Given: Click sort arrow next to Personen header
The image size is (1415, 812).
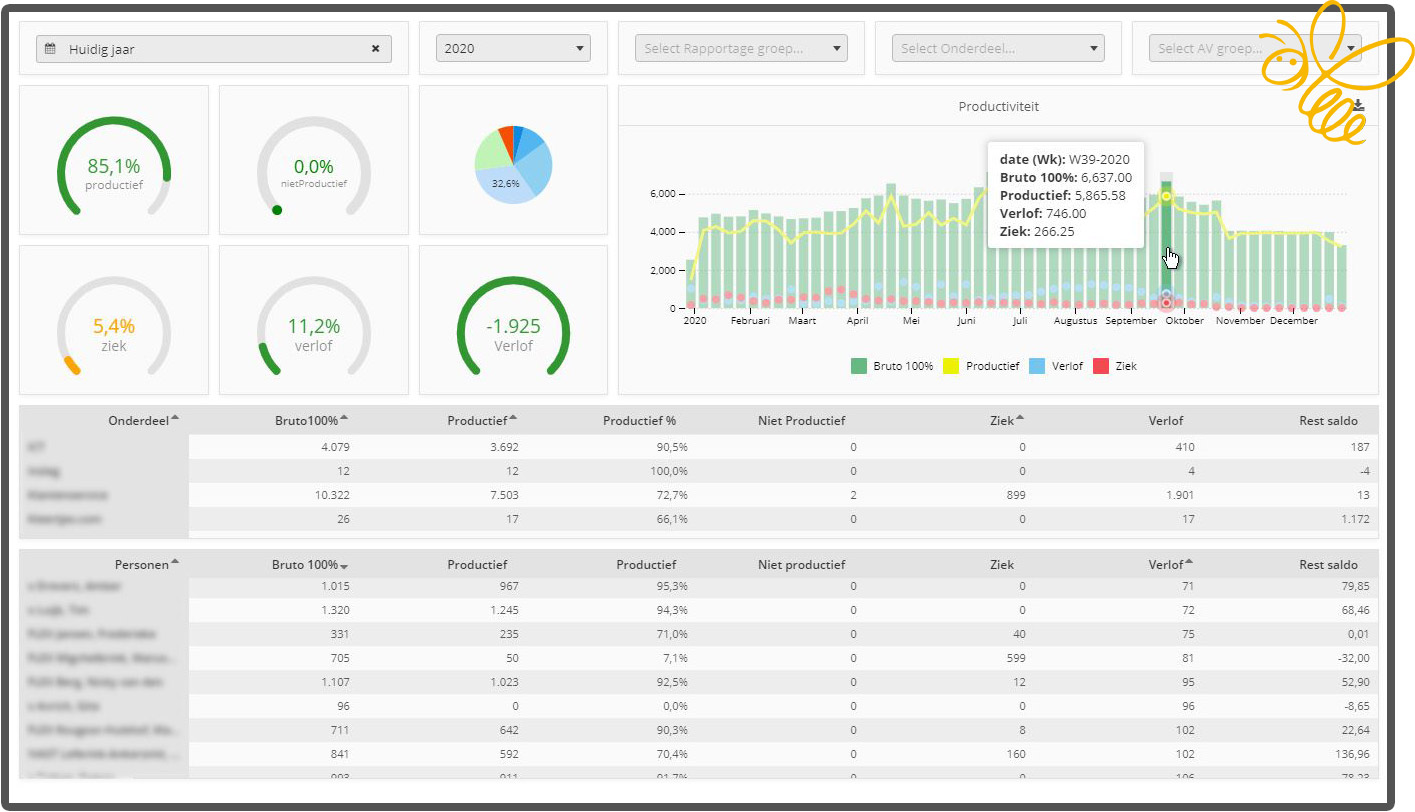Looking at the screenshot, I should pos(175,562).
